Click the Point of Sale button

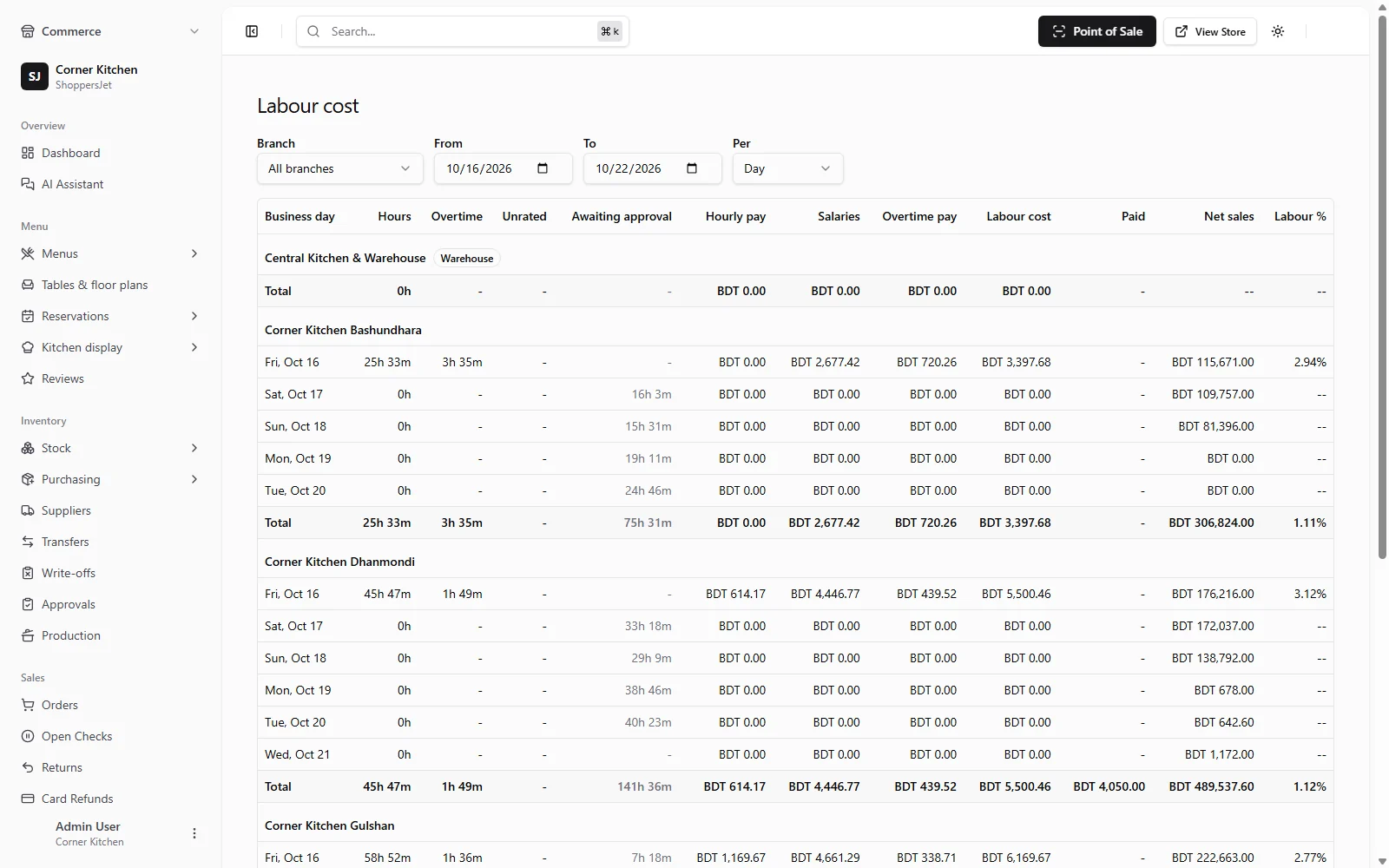click(1096, 31)
